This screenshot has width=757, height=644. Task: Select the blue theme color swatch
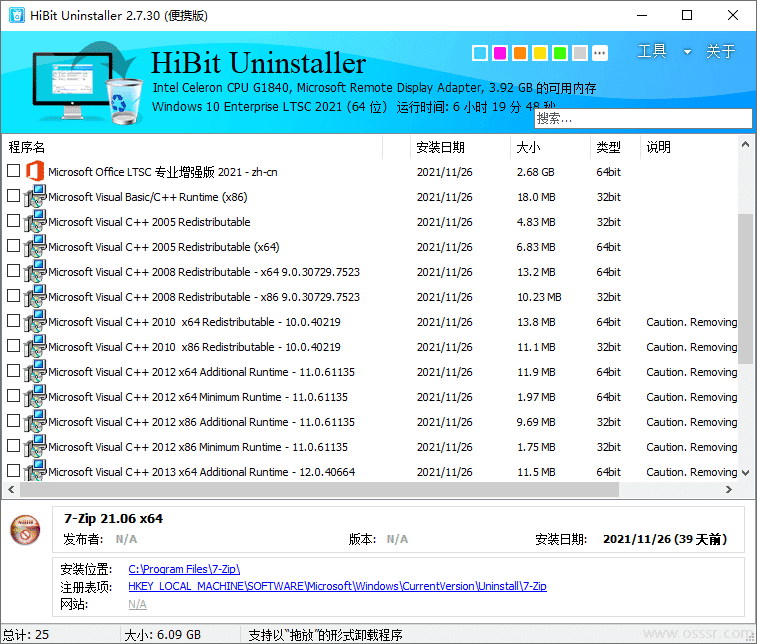click(480, 53)
